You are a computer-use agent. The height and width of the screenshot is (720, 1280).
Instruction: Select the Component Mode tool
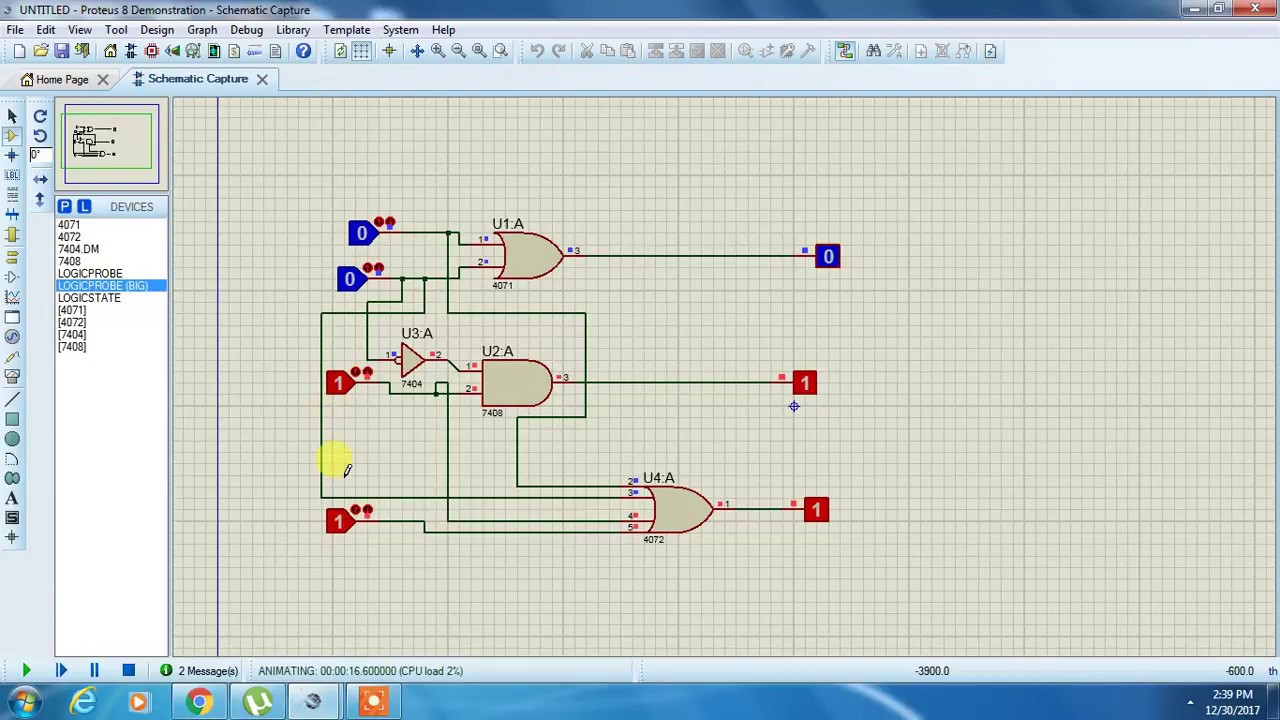(12, 136)
